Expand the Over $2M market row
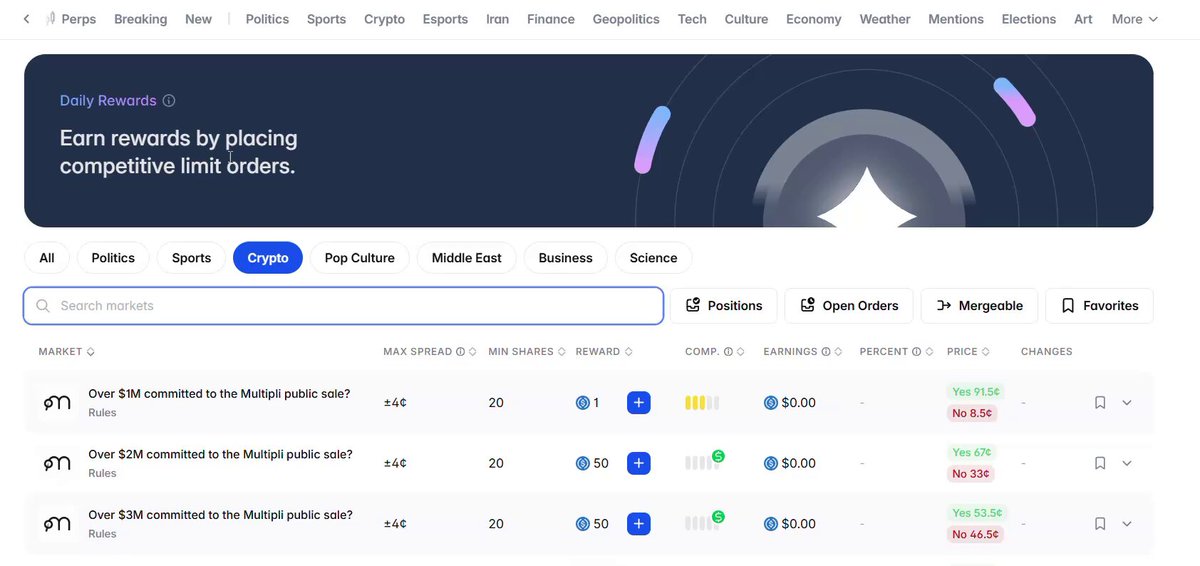 (x=1127, y=464)
